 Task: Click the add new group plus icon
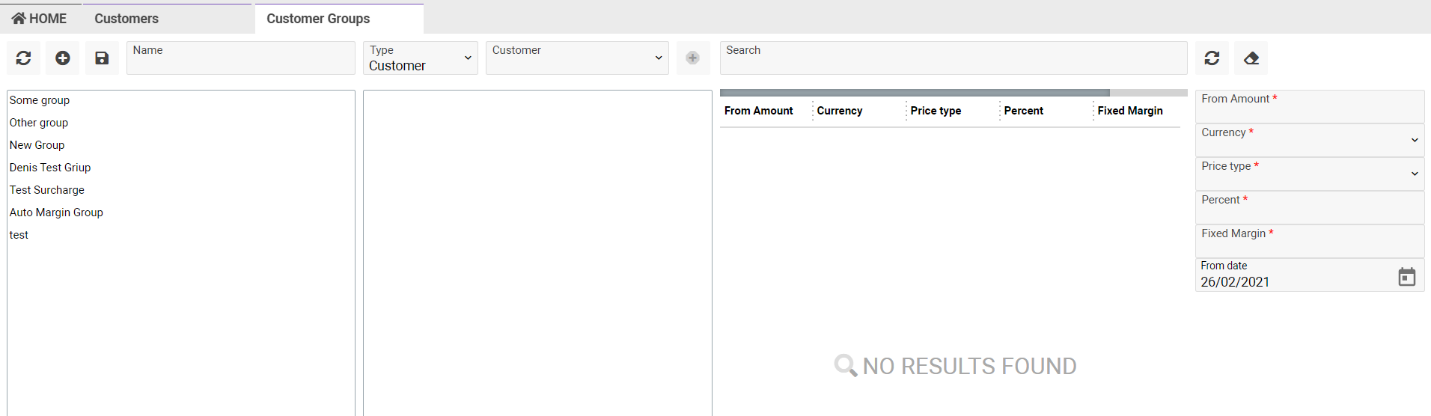click(62, 59)
